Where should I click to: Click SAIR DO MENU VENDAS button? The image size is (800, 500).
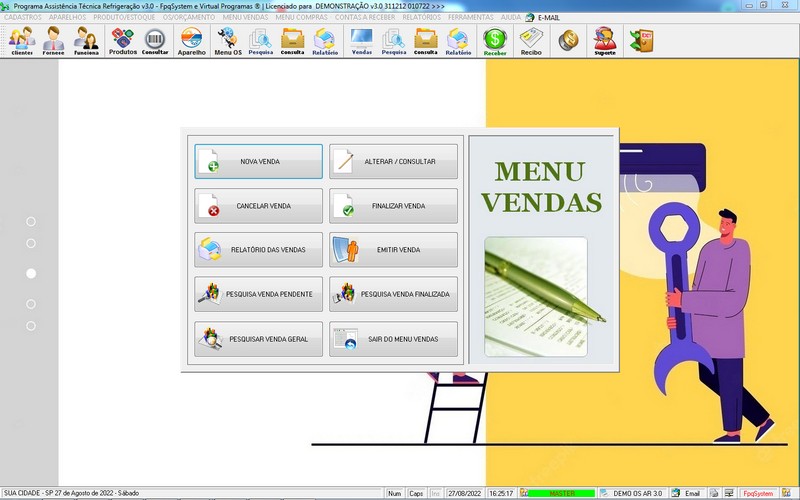(x=393, y=339)
